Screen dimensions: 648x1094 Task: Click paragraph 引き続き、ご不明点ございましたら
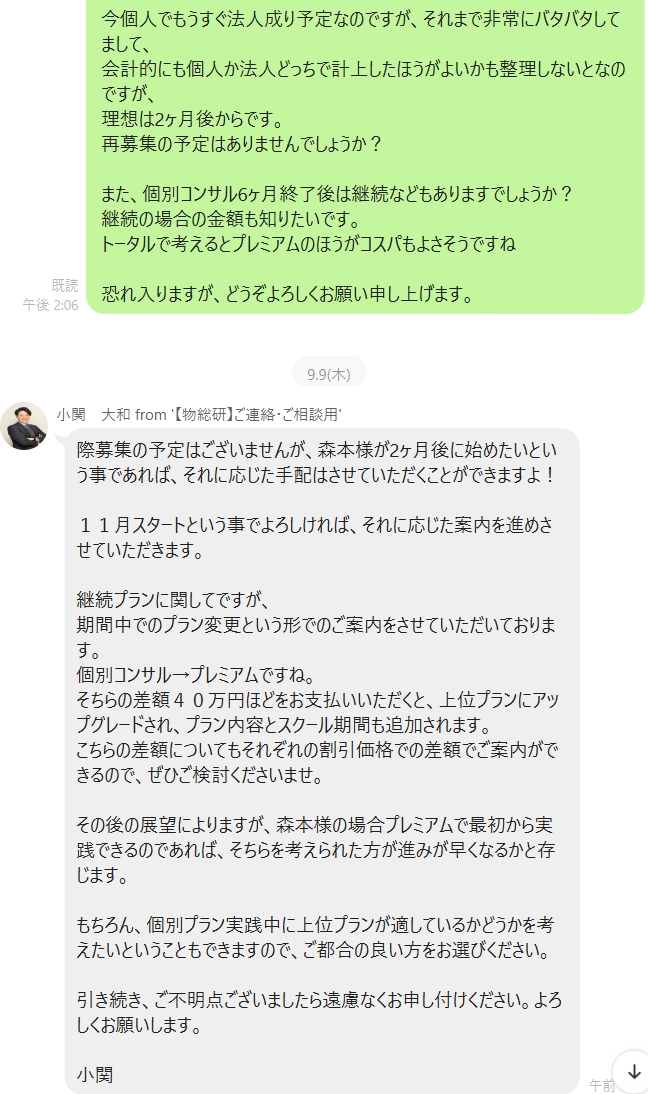tap(319, 1012)
